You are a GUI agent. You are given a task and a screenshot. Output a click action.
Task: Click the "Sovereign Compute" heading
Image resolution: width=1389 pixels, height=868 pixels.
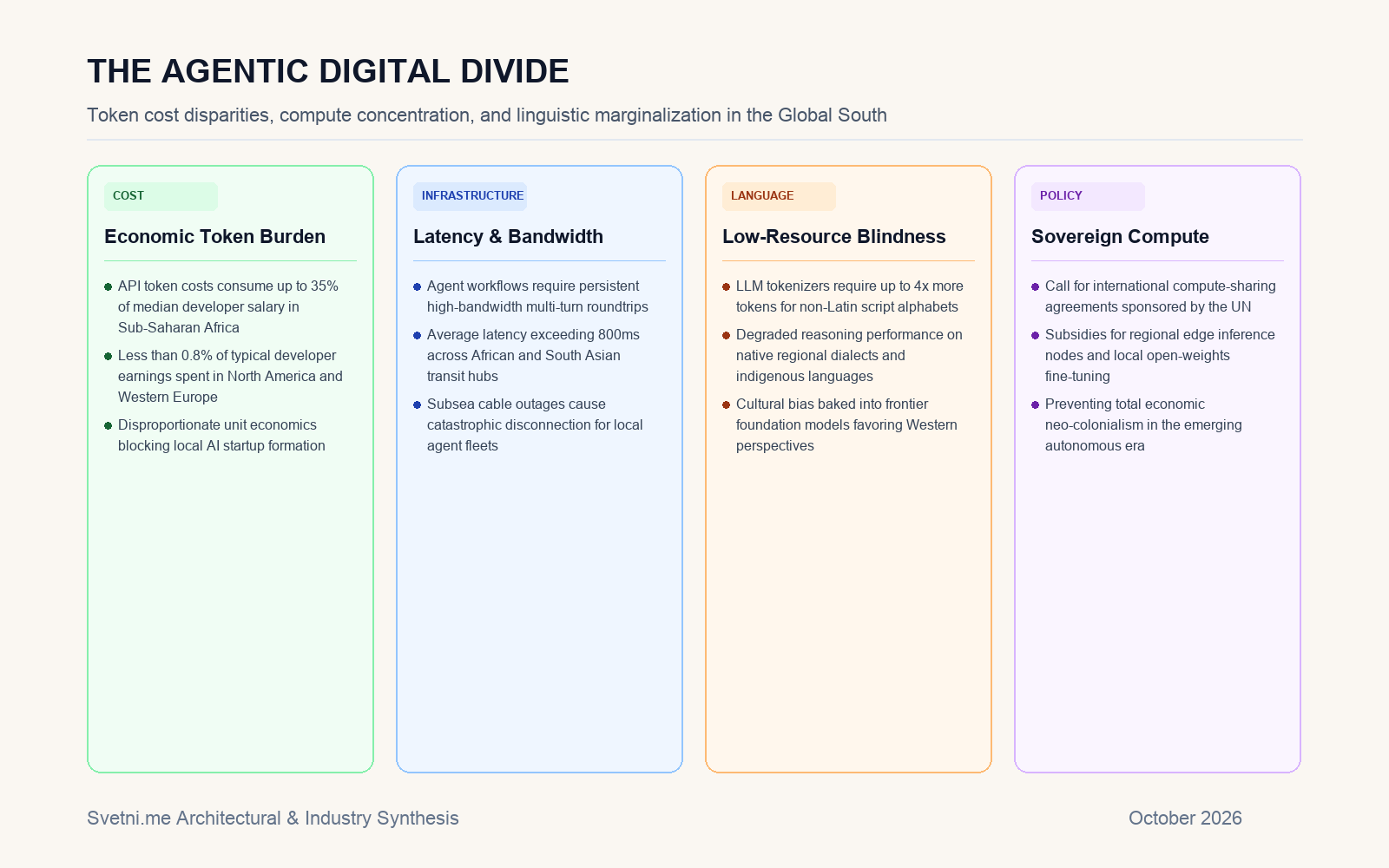point(1120,236)
